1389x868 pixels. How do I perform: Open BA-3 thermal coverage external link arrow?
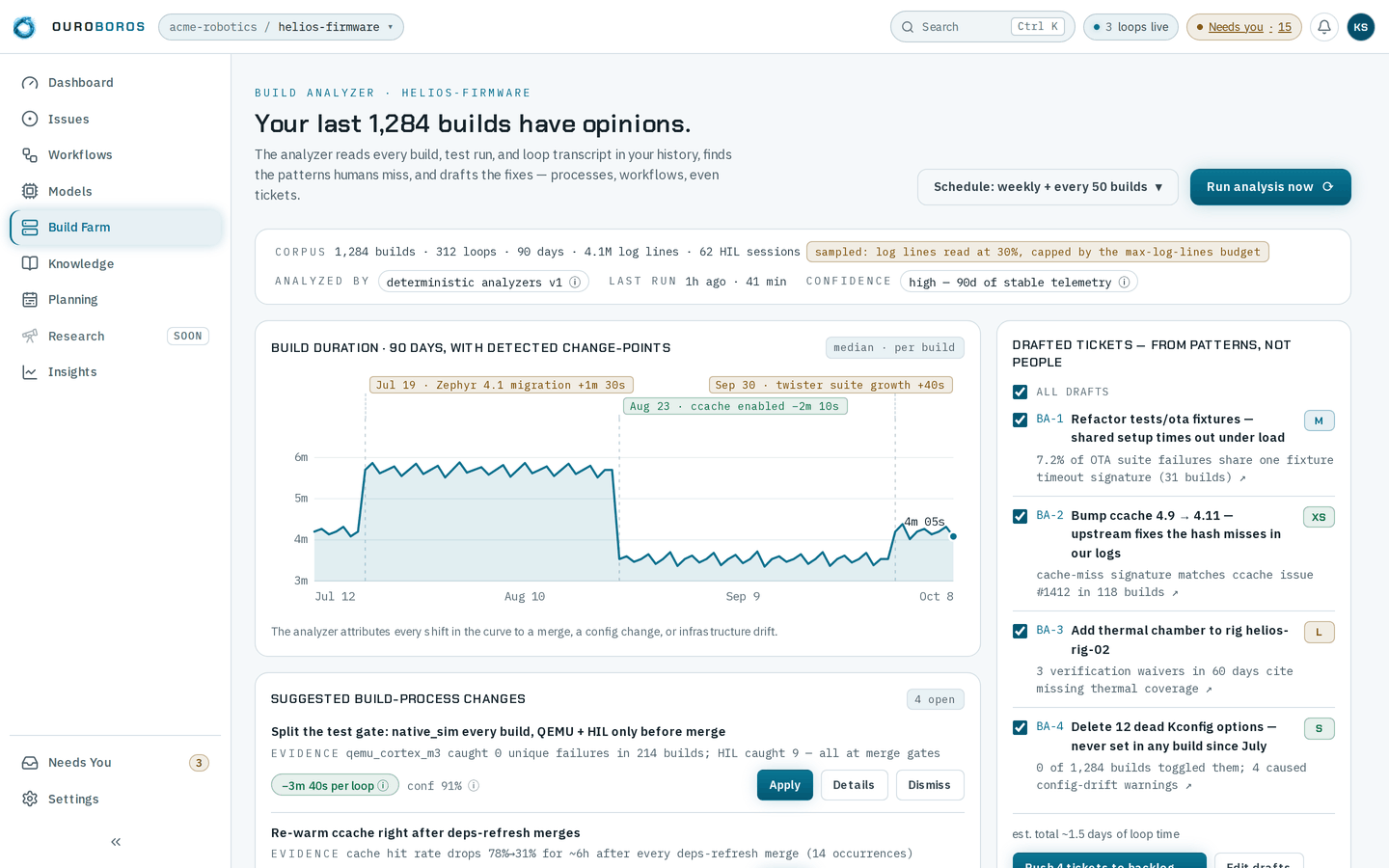point(1209,690)
